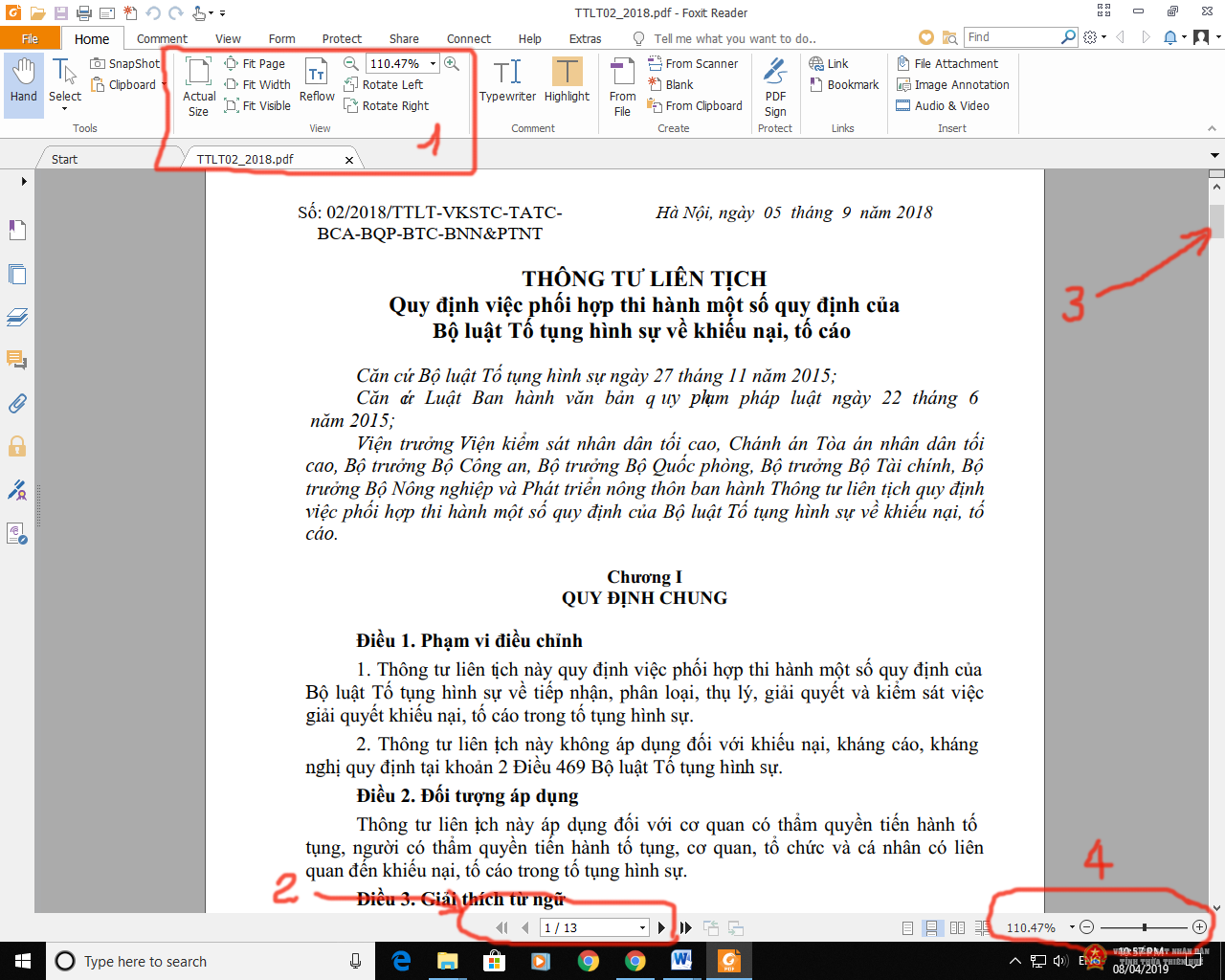Insert Audio & Video
This screenshot has height=980, width=1225.
943,105
